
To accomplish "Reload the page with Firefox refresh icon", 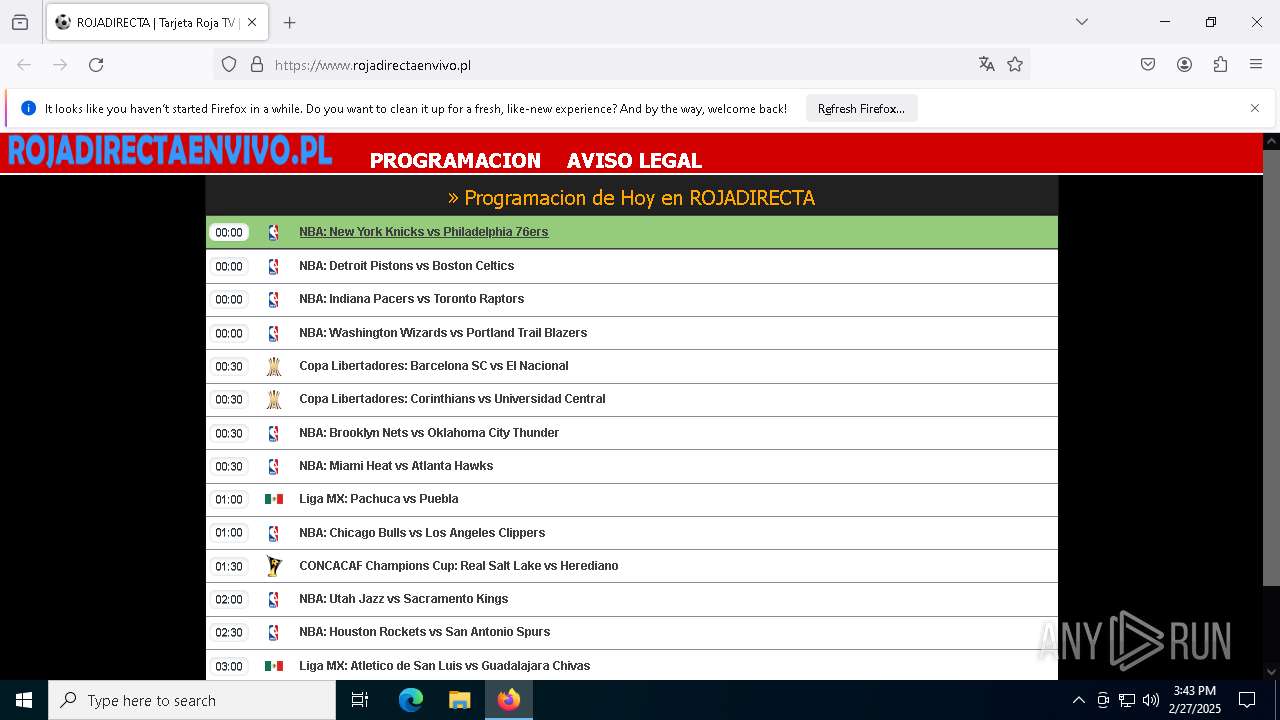I will tap(96, 65).
